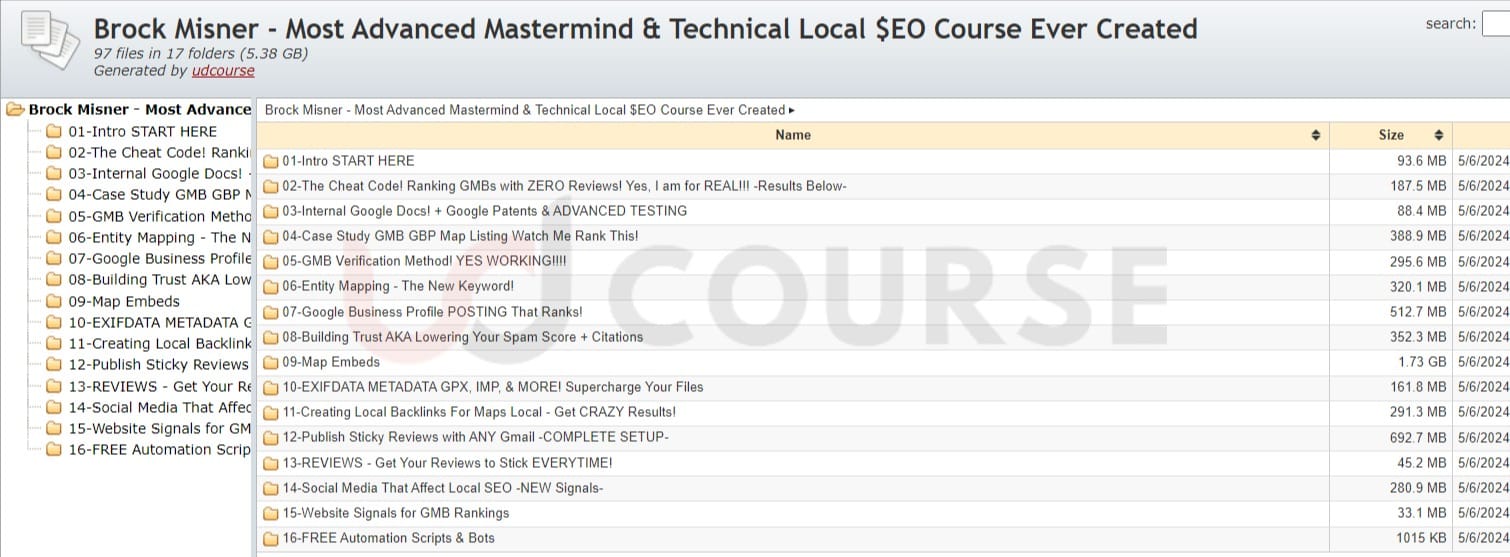Select 15-Website Signals in sidebar tree

click(159, 429)
